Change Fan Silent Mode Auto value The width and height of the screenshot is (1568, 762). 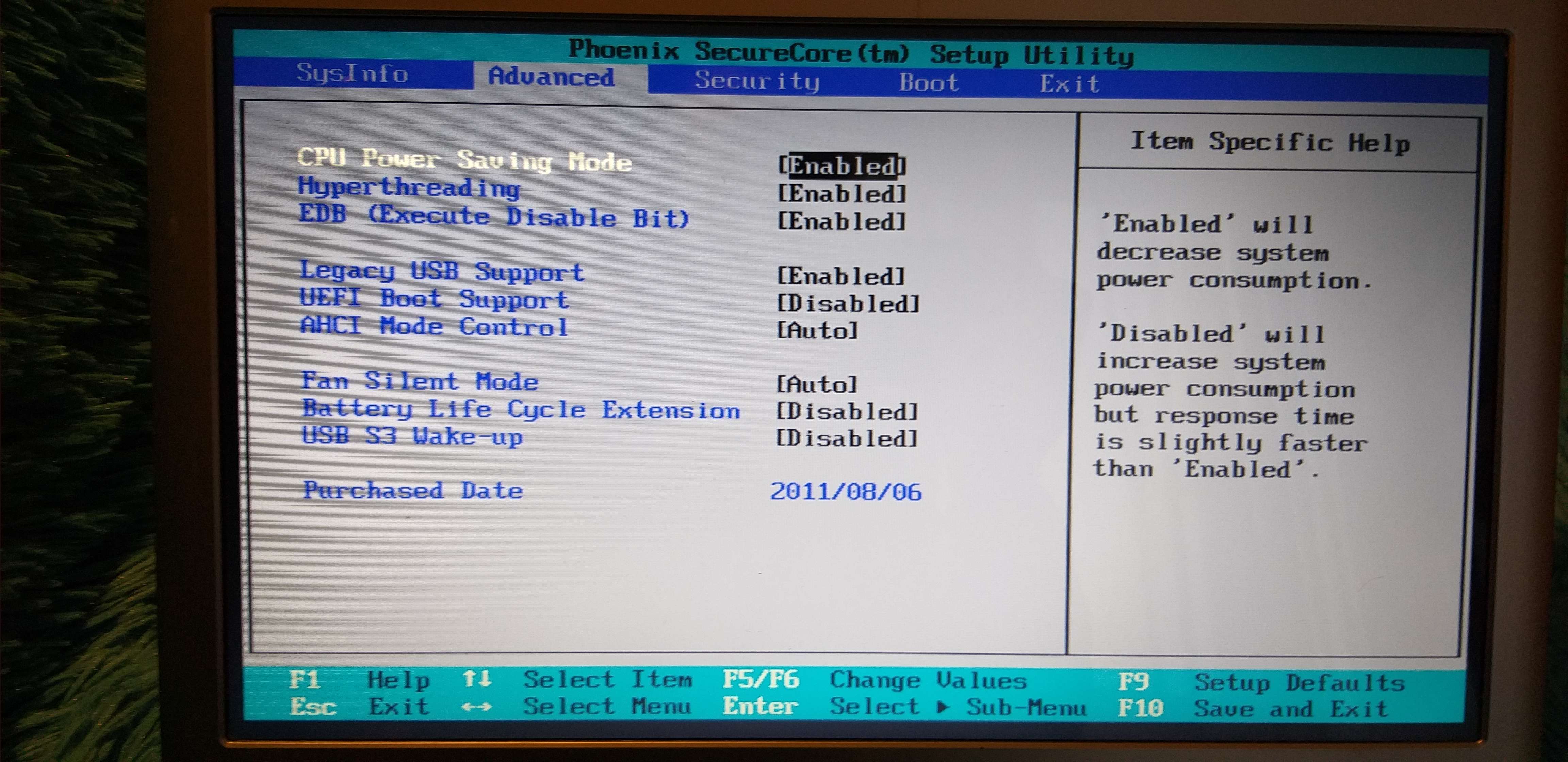817,384
